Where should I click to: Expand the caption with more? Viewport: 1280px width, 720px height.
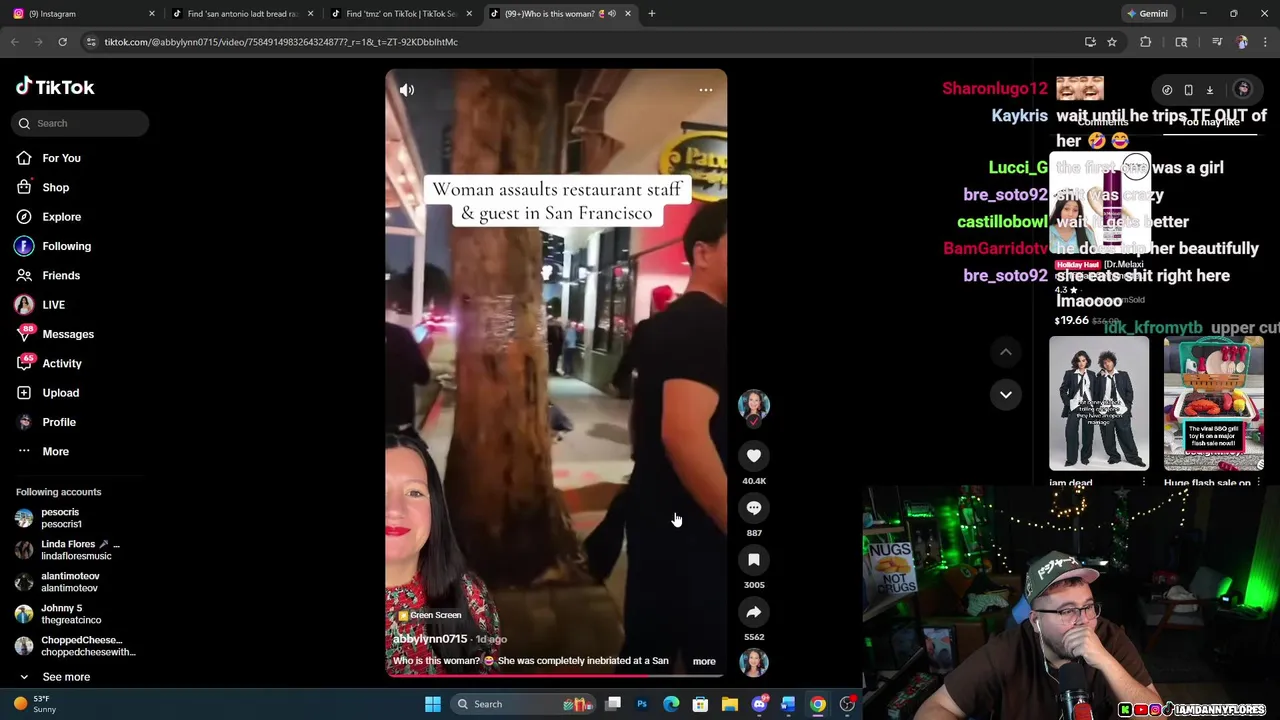coord(704,661)
